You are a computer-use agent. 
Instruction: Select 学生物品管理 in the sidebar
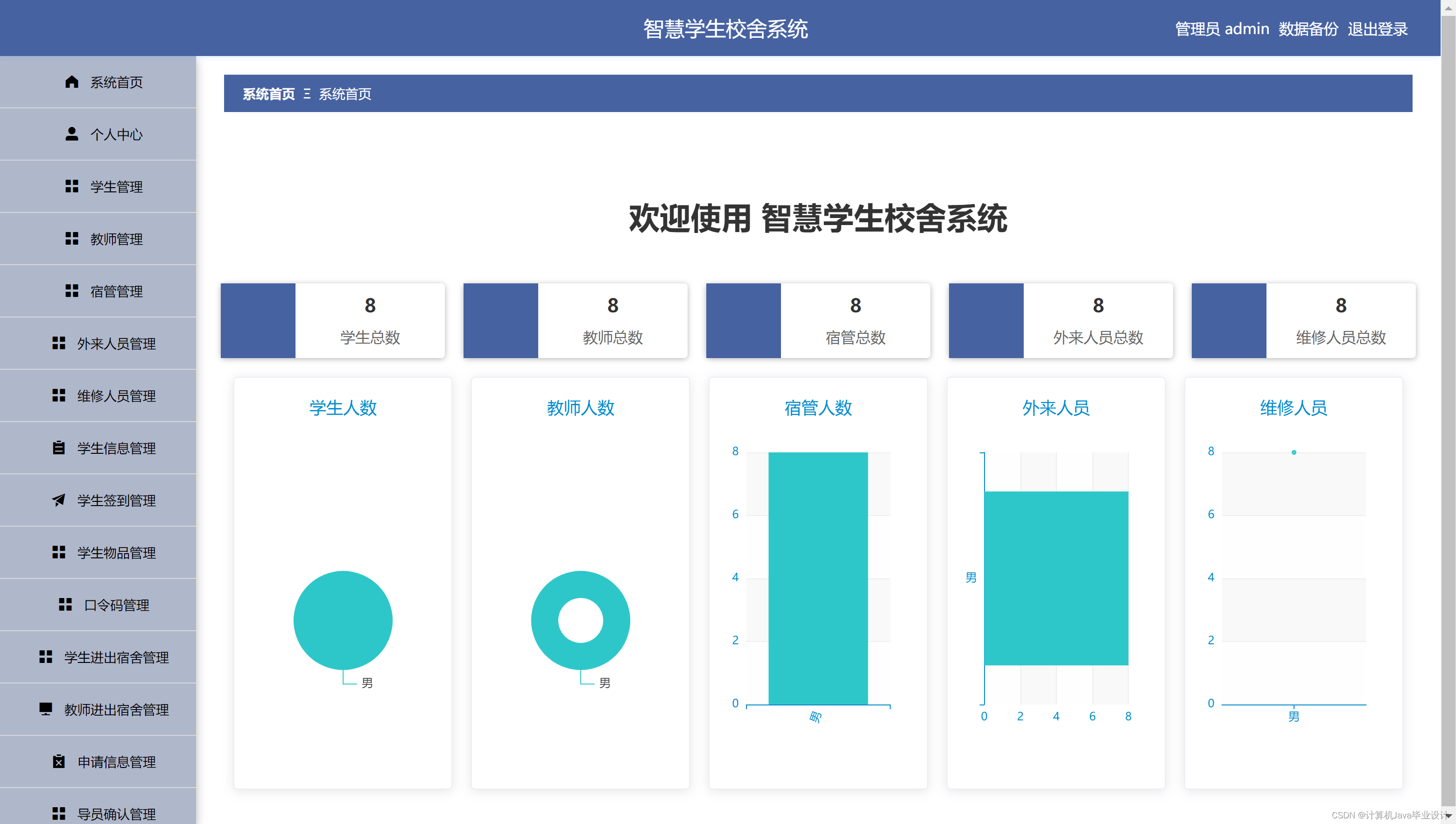coord(116,552)
